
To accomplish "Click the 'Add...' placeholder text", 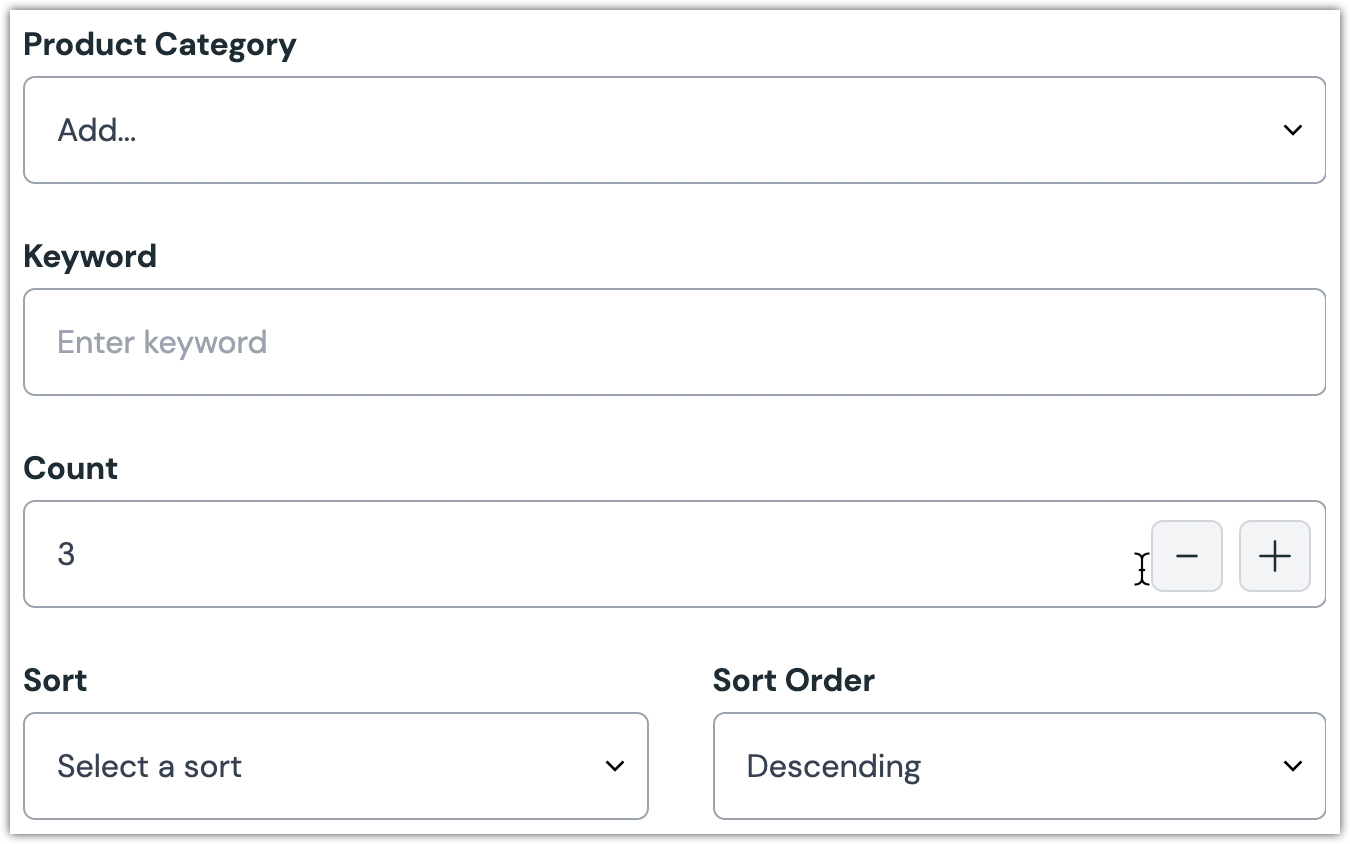I will point(97,130).
